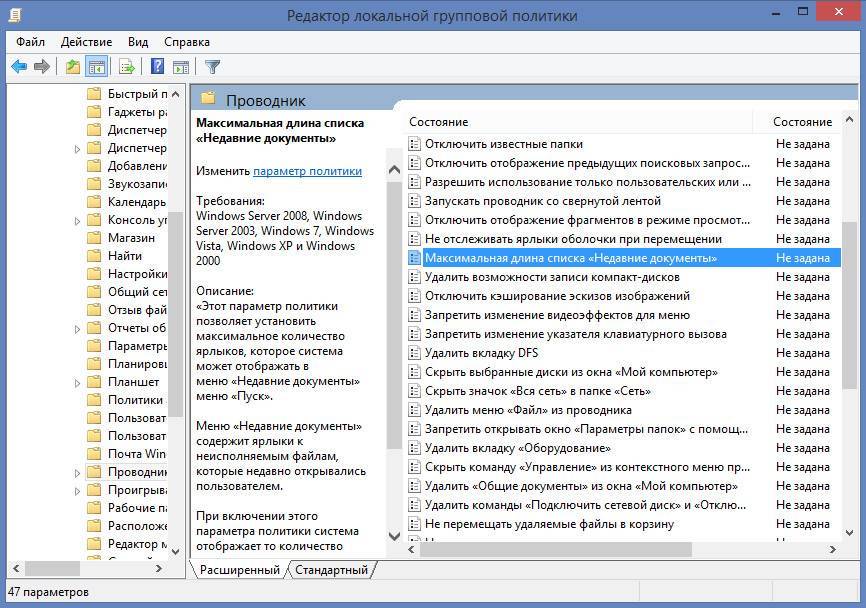Toggle the action pane toolbar icon
866x608 pixels.
pyautogui.click(x=181, y=67)
